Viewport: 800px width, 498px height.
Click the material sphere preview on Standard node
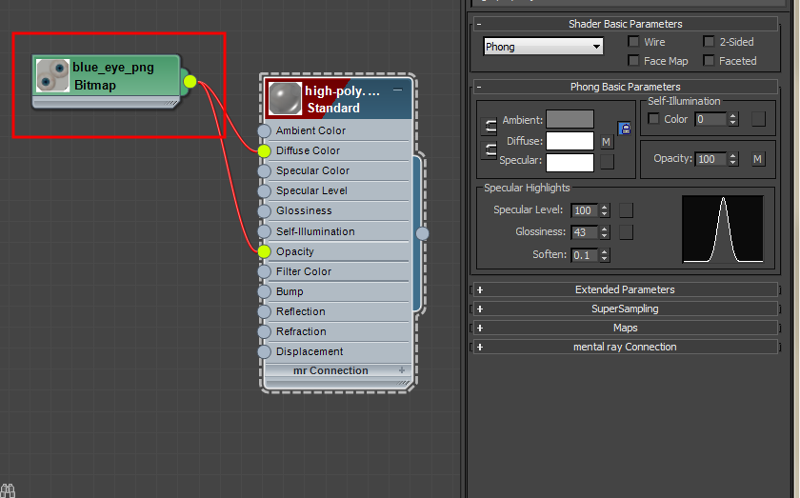click(285, 98)
